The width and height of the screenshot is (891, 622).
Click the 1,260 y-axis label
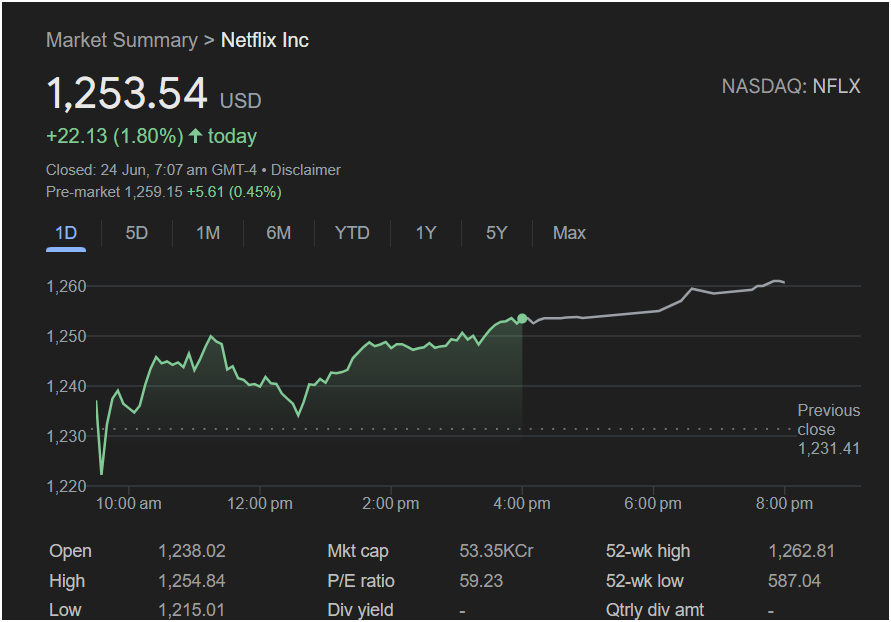[x=66, y=286]
